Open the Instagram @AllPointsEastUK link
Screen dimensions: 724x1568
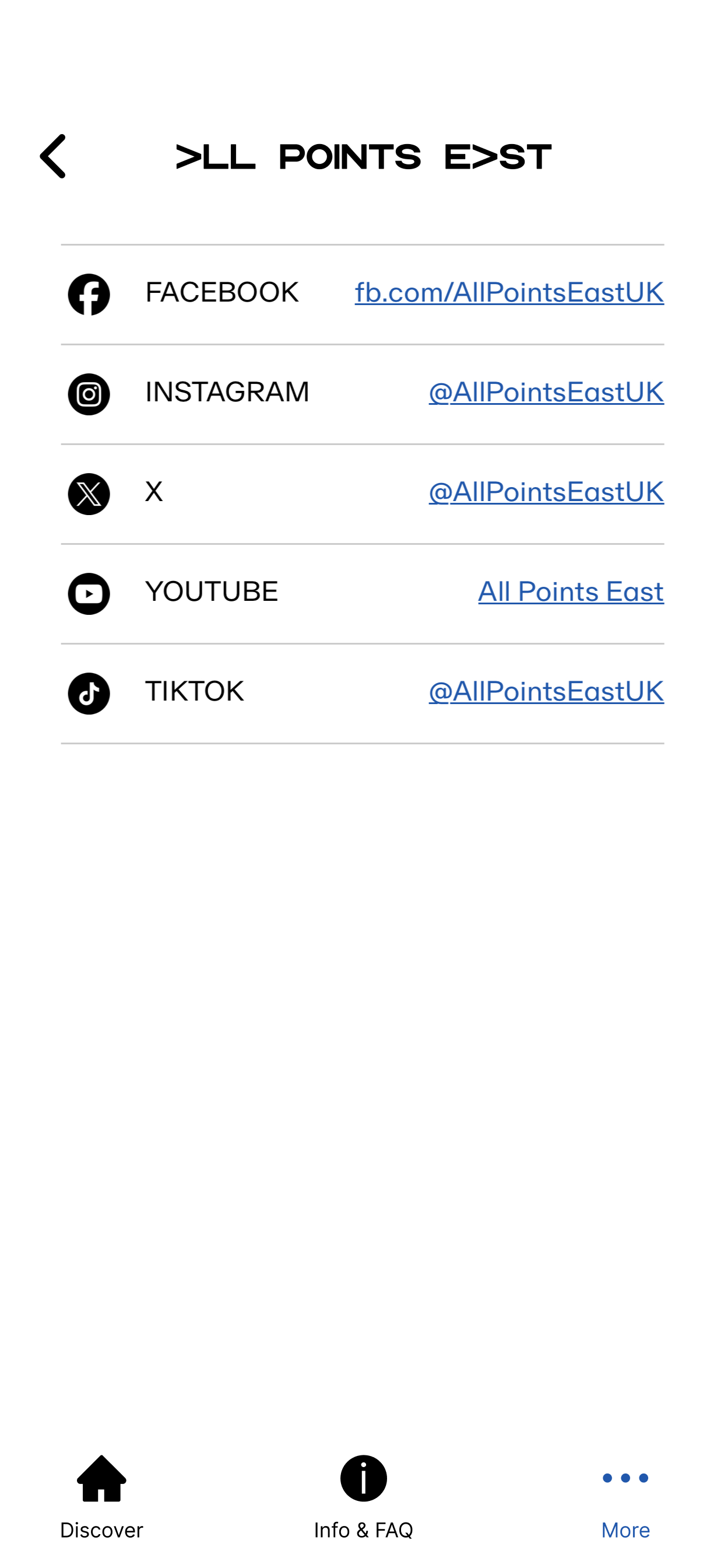click(546, 393)
